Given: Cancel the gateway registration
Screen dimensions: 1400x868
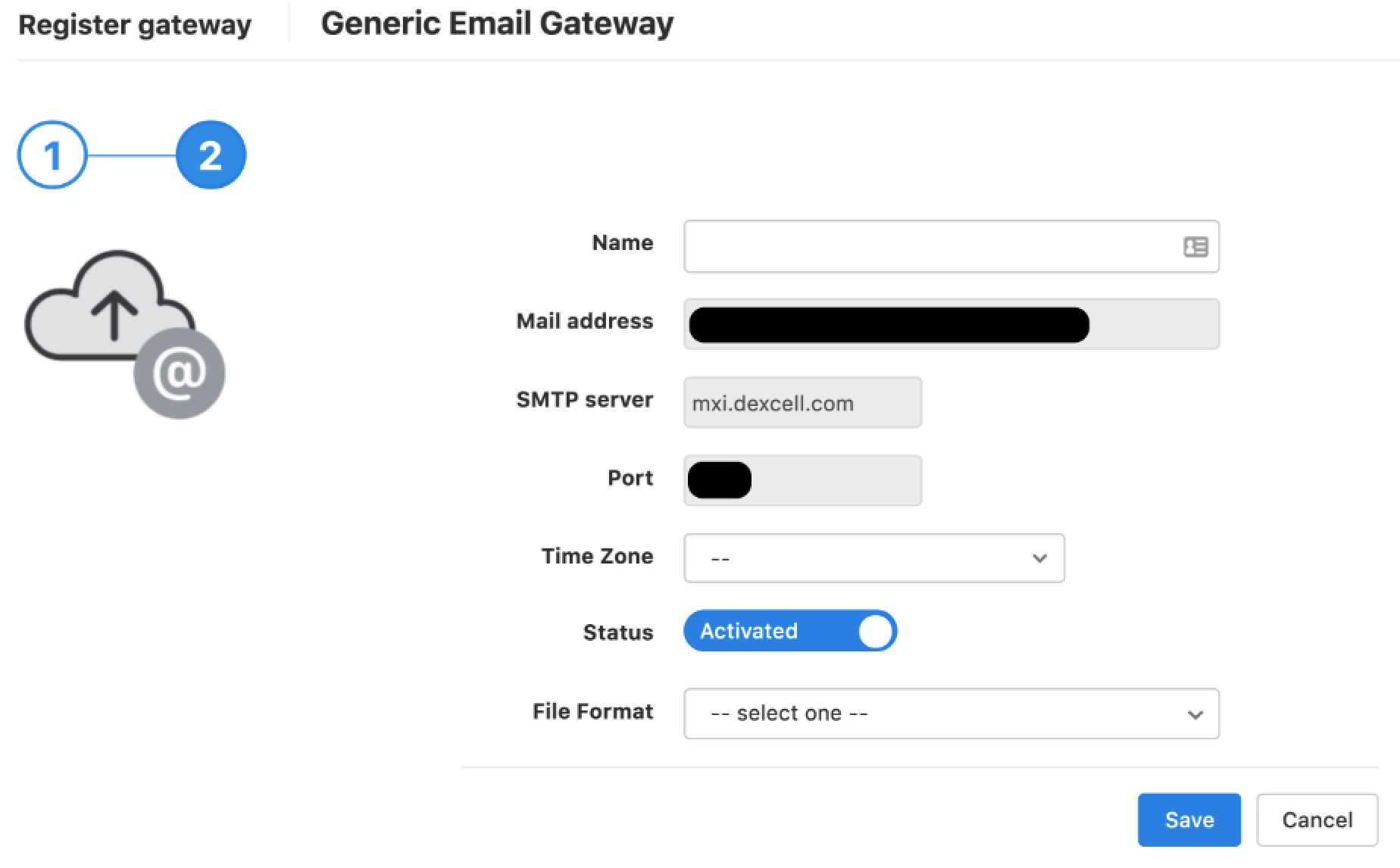Looking at the screenshot, I should point(1317,820).
